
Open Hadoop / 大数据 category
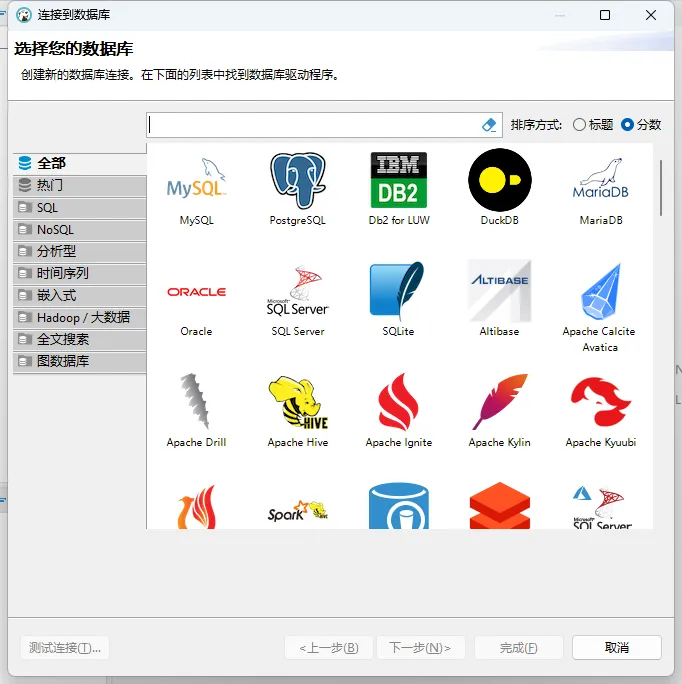pos(79,318)
